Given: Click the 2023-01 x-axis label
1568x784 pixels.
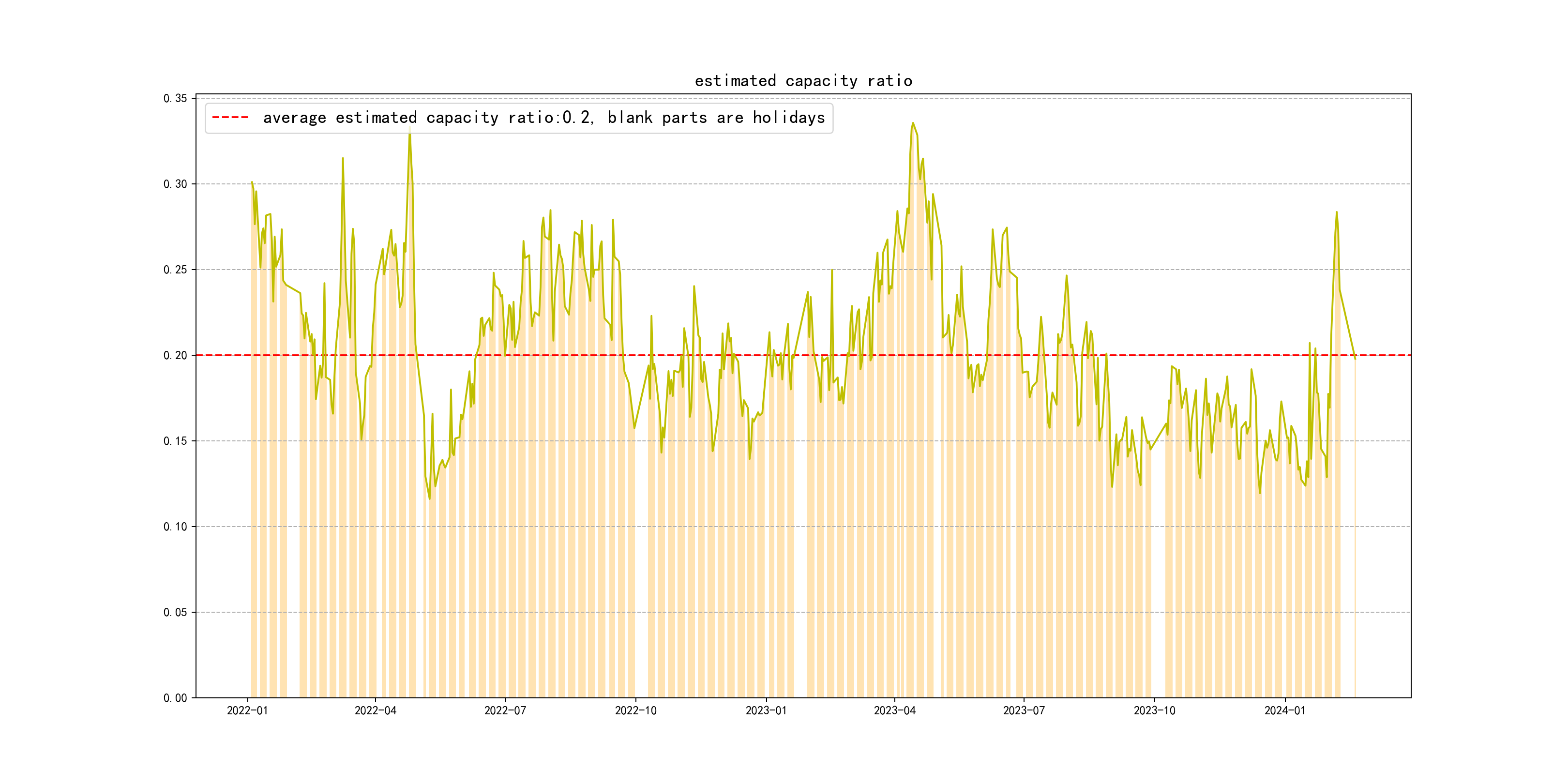Looking at the screenshot, I should click(x=766, y=710).
